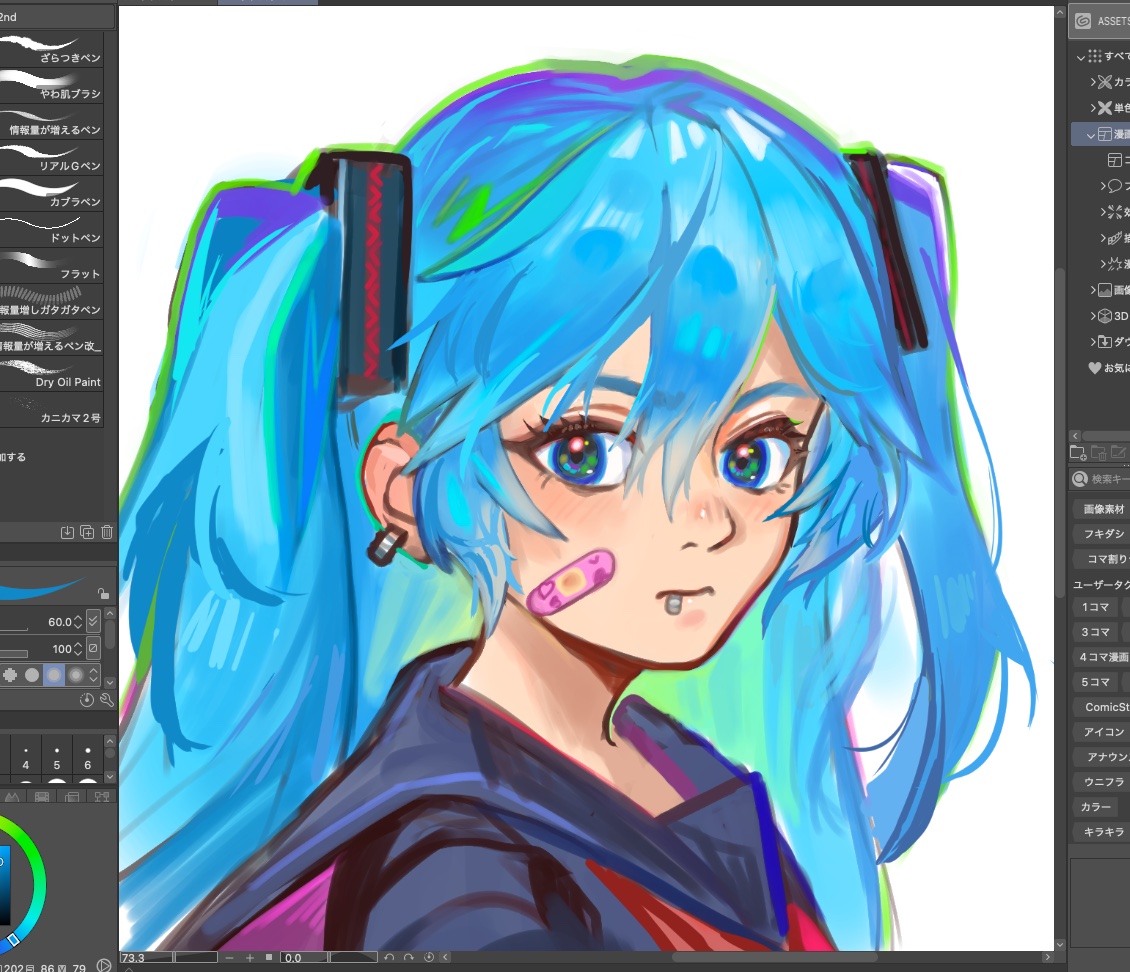Nudge the brush size presets scrollbar down
The image size is (1130, 972).
pyautogui.click(x=110, y=777)
